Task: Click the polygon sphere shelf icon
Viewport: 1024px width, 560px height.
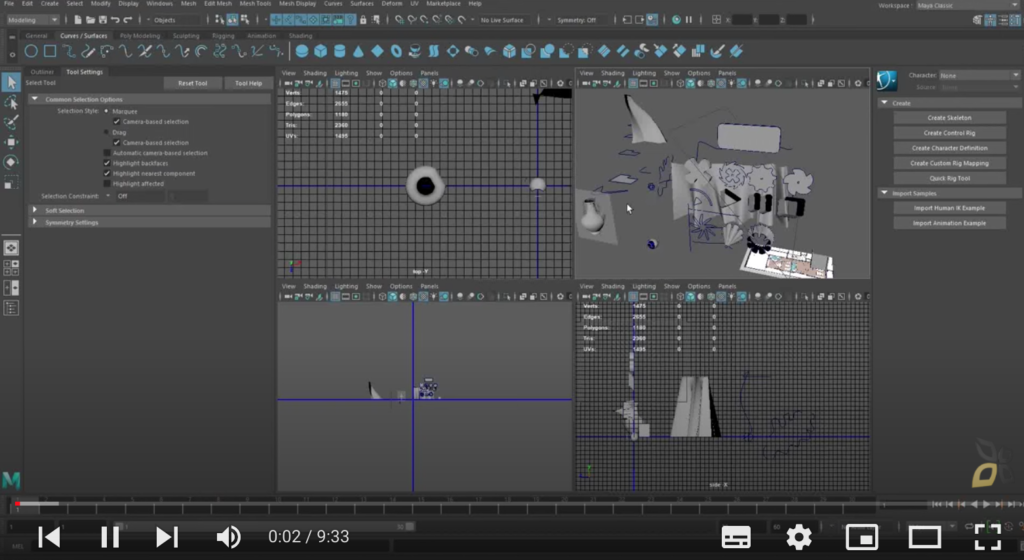Action: (302, 51)
